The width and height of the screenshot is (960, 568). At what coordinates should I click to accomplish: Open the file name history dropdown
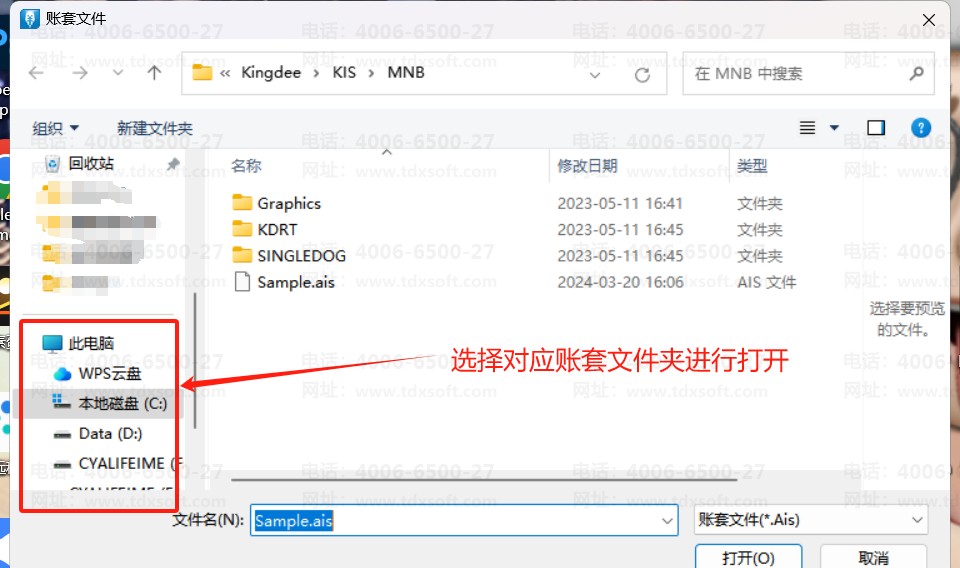tap(667, 520)
